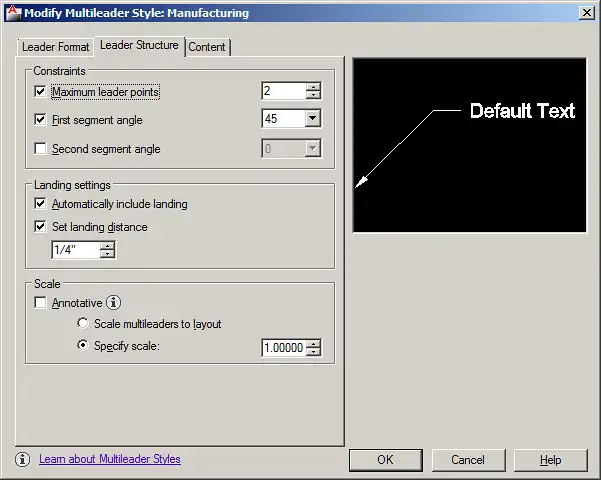
Task: Switch to Leader Format tab
Action: point(56,47)
